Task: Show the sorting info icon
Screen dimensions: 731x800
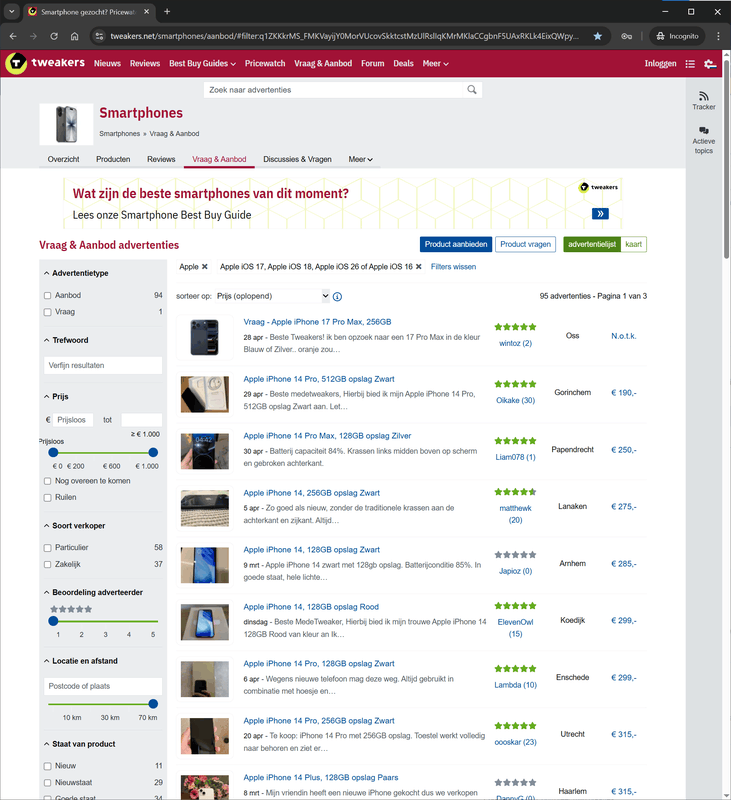Action: [x=337, y=296]
